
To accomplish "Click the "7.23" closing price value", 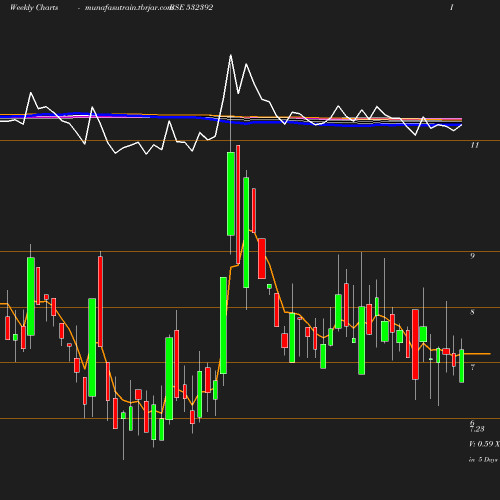I will pos(477,429).
